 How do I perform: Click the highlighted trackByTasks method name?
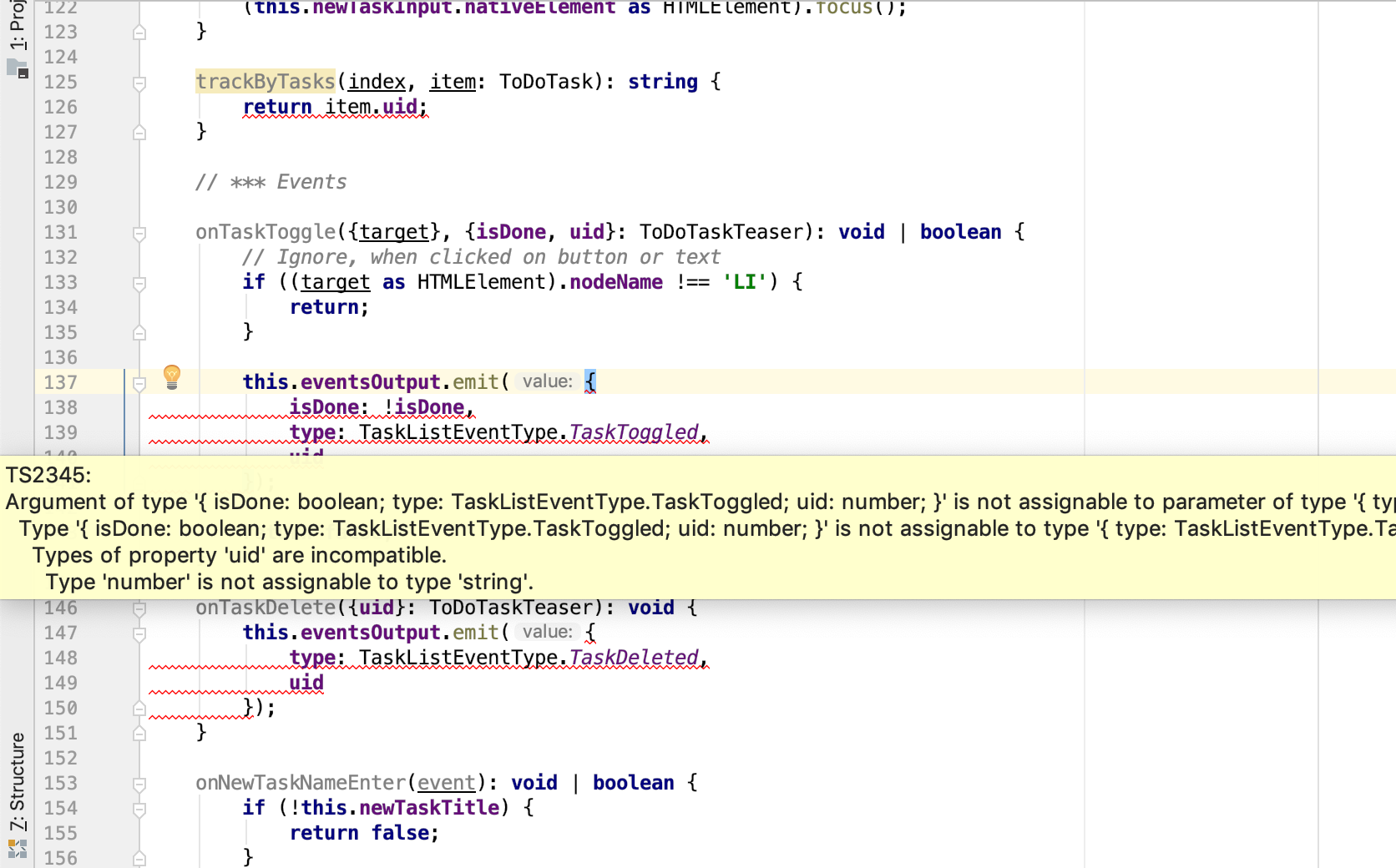click(x=266, y=82)
